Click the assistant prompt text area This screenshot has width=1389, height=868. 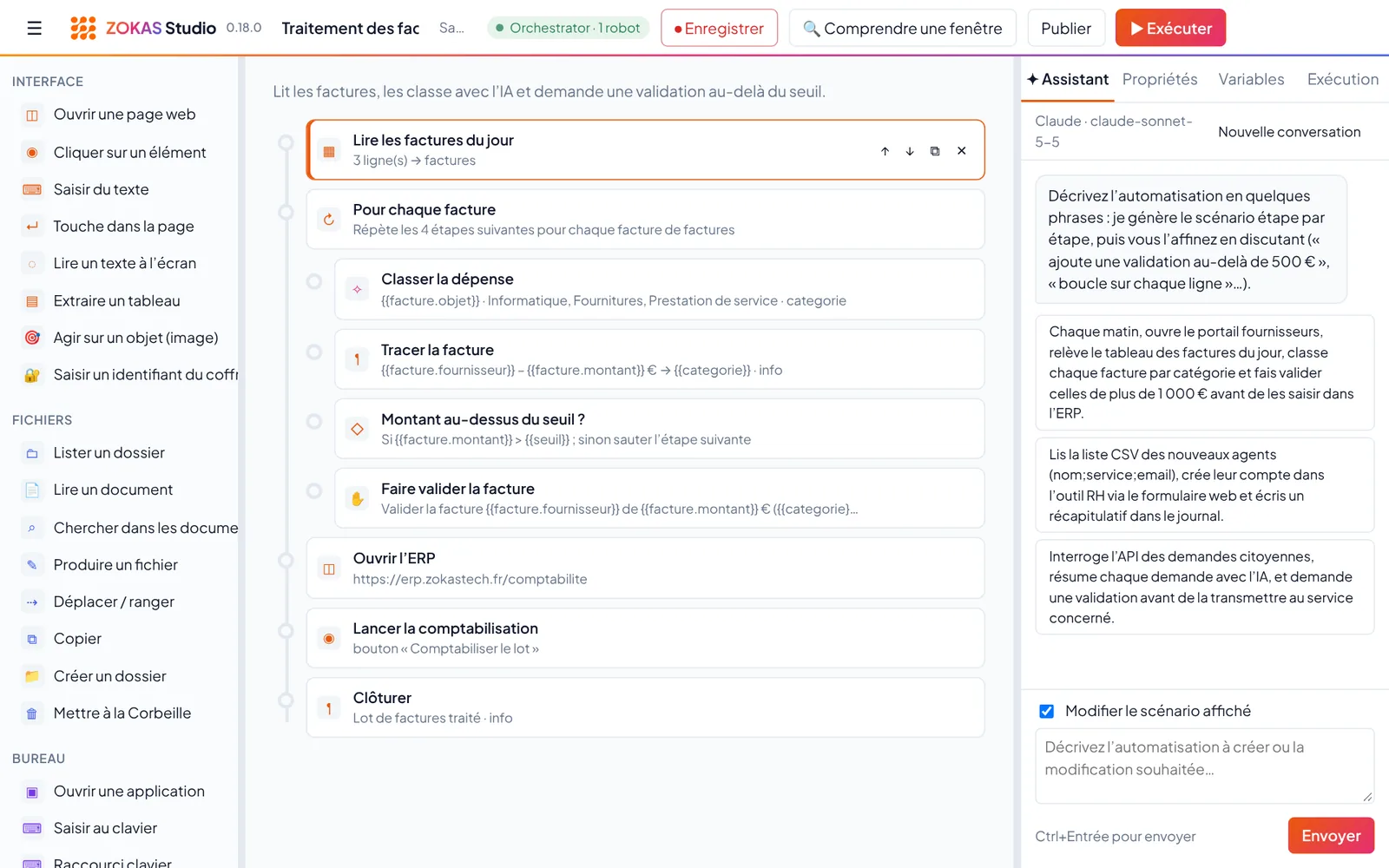click(1204, 766)
